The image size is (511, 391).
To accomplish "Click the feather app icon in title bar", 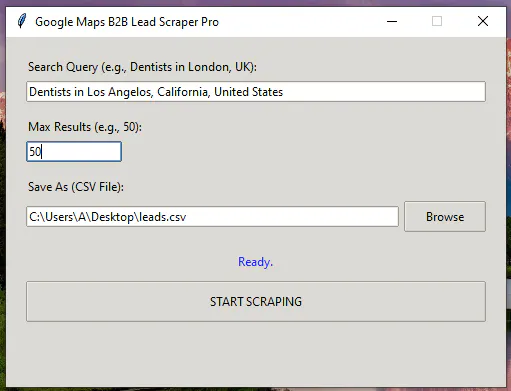I will pos(22,21).
